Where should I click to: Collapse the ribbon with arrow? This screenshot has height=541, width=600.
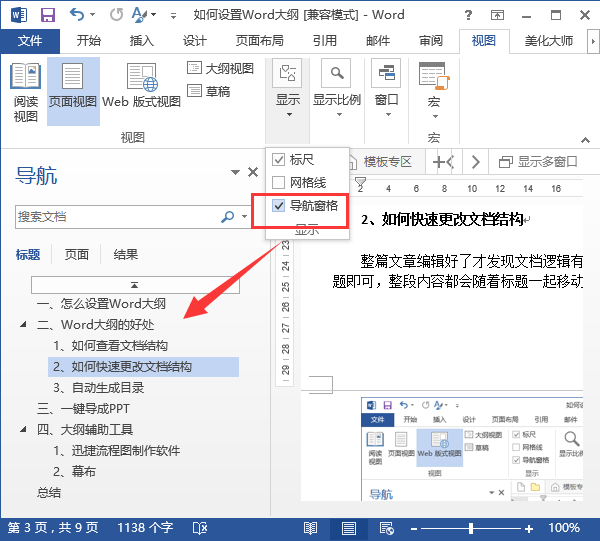pos(585,140)
